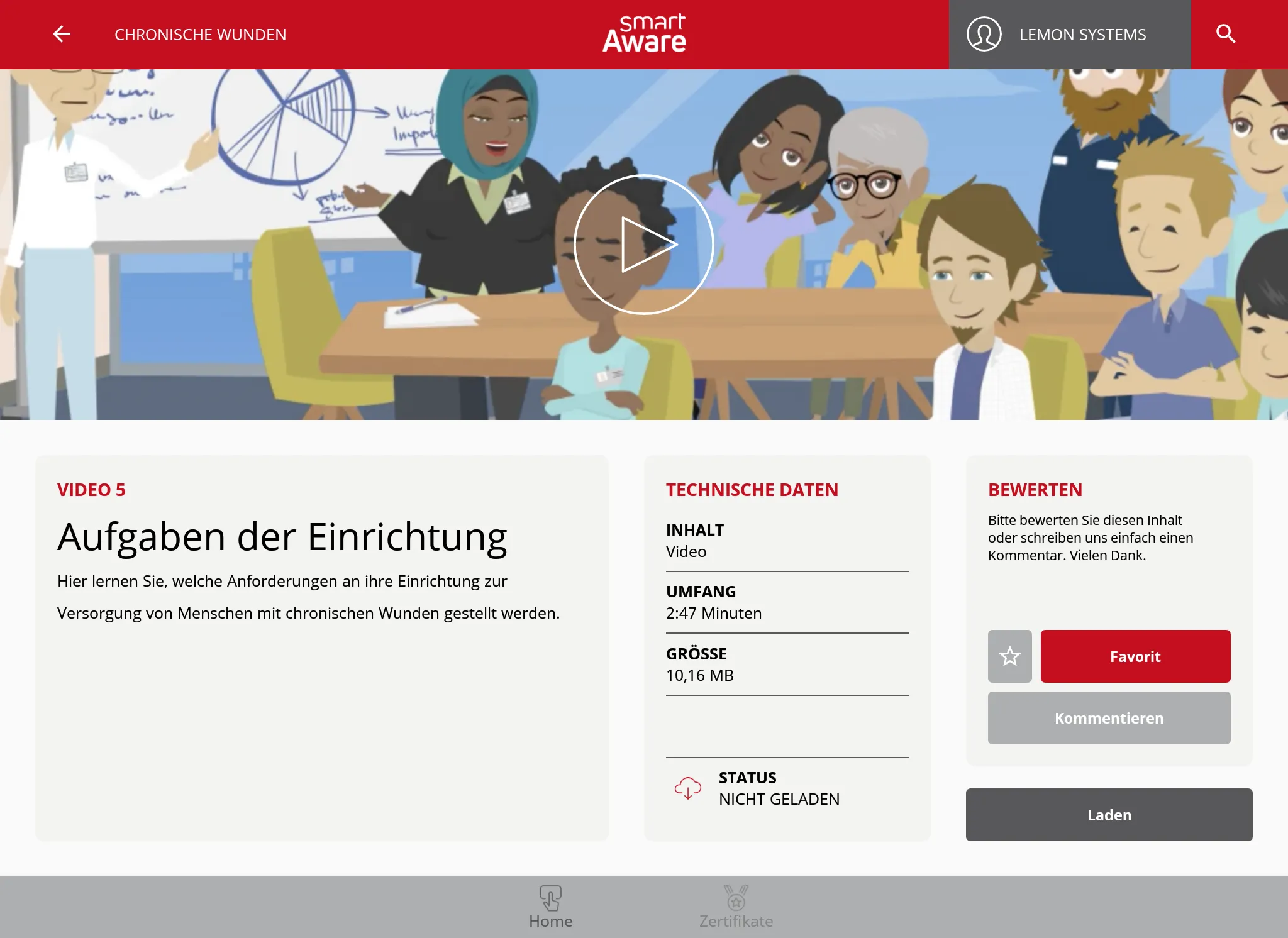Play the video with the play button

(644, 244)
